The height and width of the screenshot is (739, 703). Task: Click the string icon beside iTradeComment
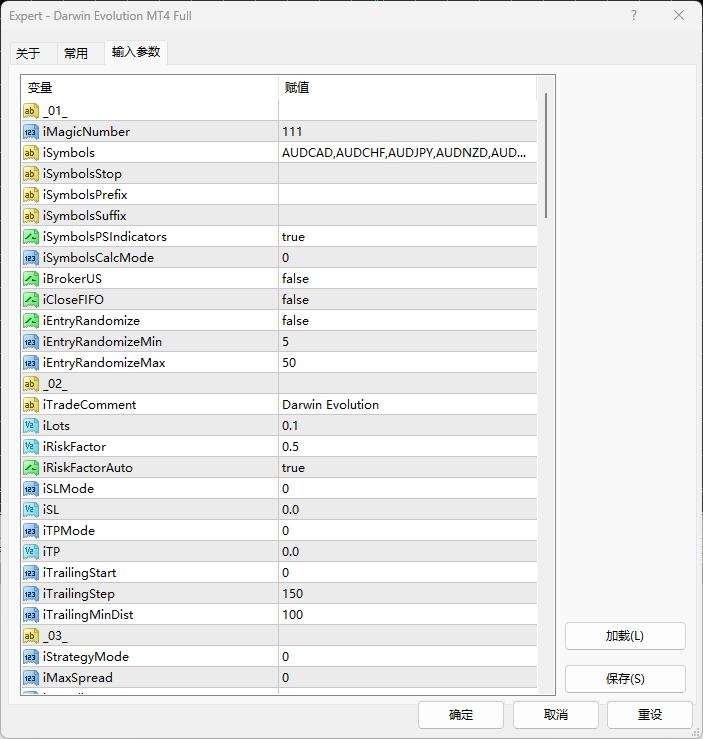31,405
